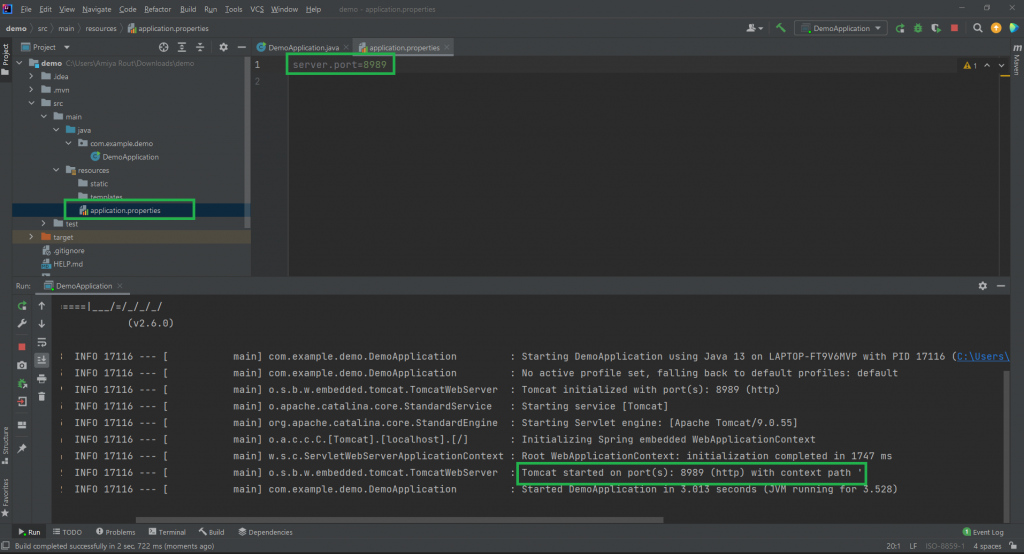This screenshot has height=554, width=1024.
Task: Open the DemoApplication run configuration dropdown
Action: [840, 28]
